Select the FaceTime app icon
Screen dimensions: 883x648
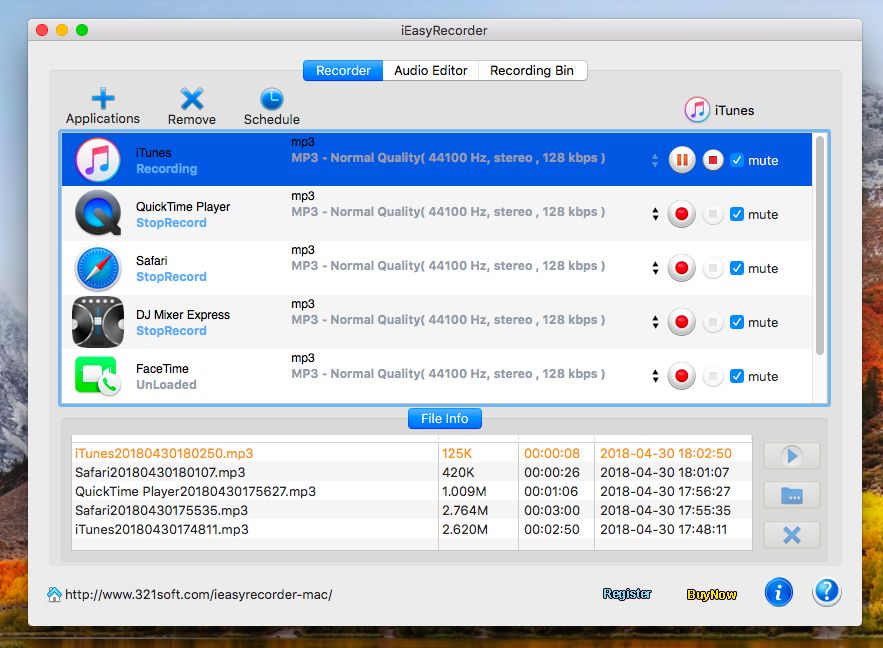tap(98, 376)
